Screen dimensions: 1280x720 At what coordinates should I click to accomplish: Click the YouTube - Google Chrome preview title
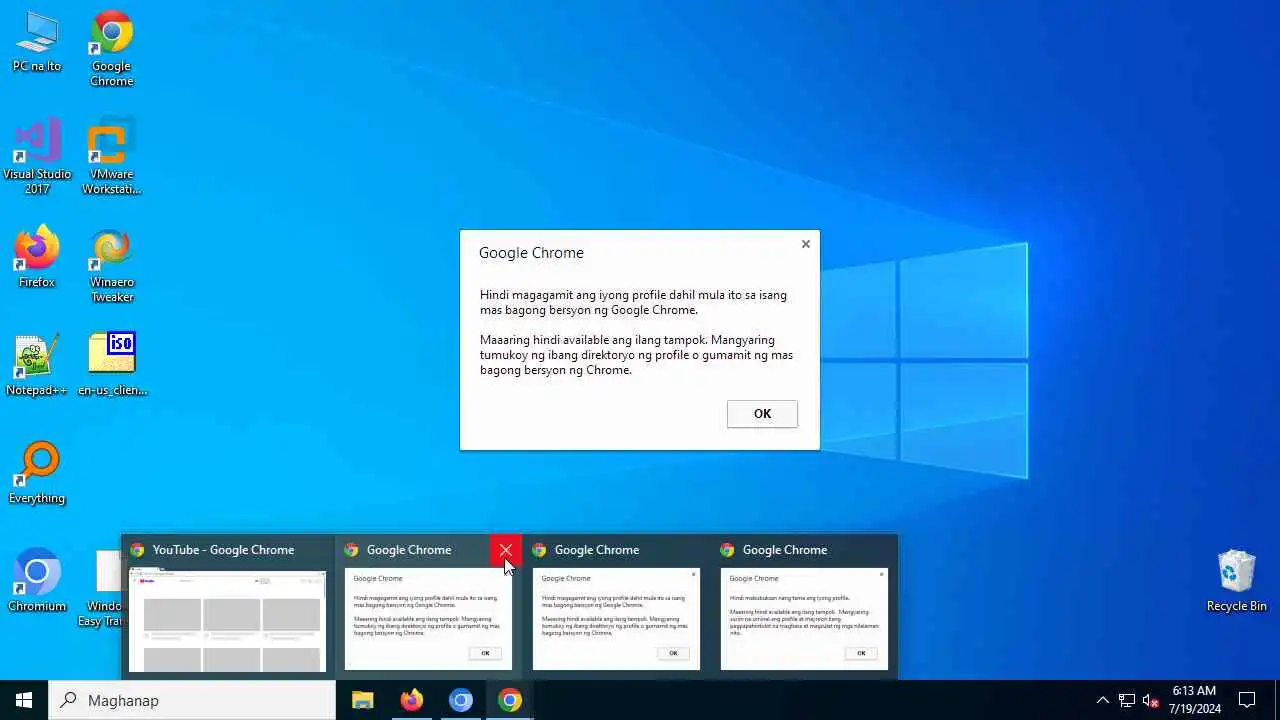[223, 550]
